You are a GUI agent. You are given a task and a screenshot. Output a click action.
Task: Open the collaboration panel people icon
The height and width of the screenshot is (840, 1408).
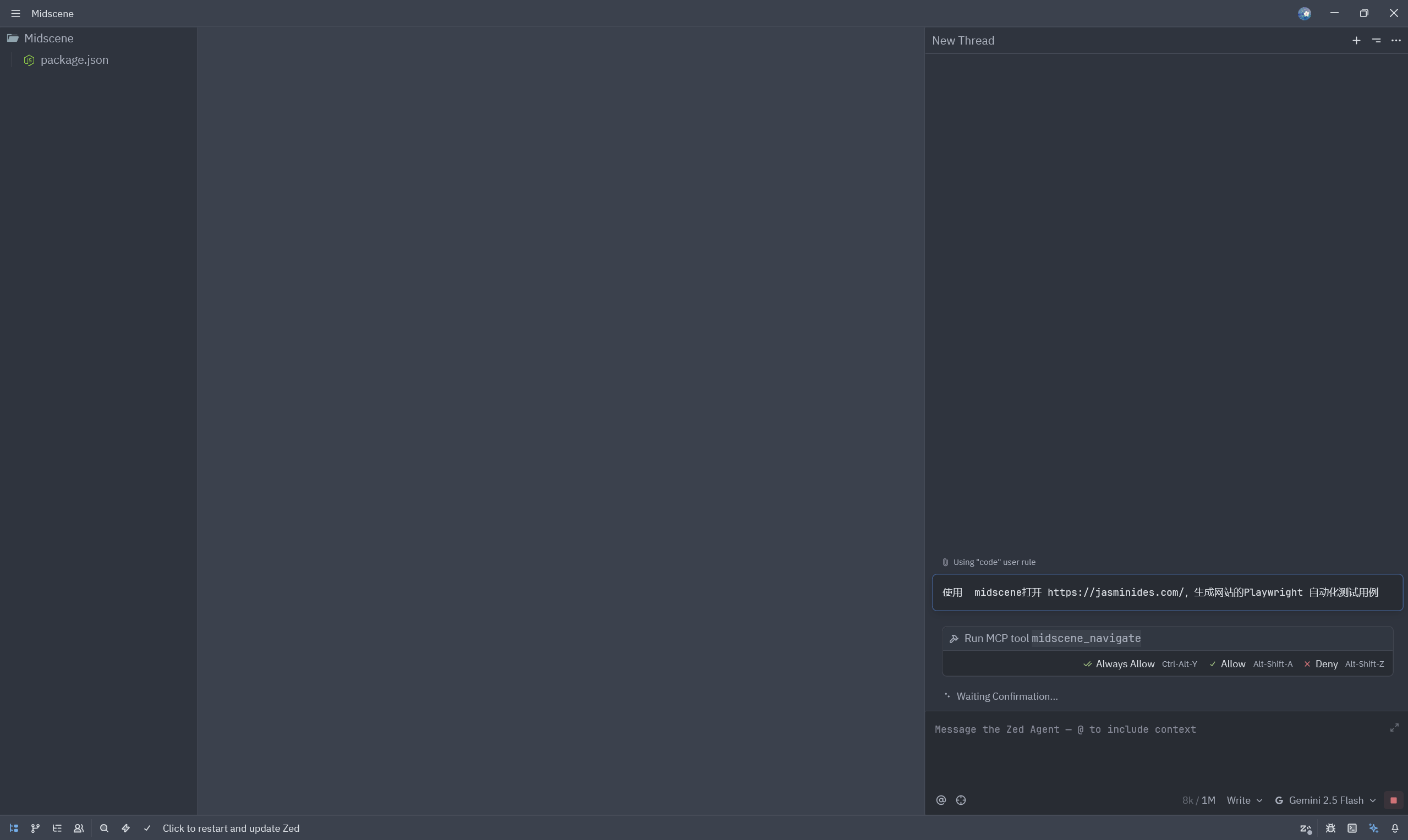(x=79, y=828)
